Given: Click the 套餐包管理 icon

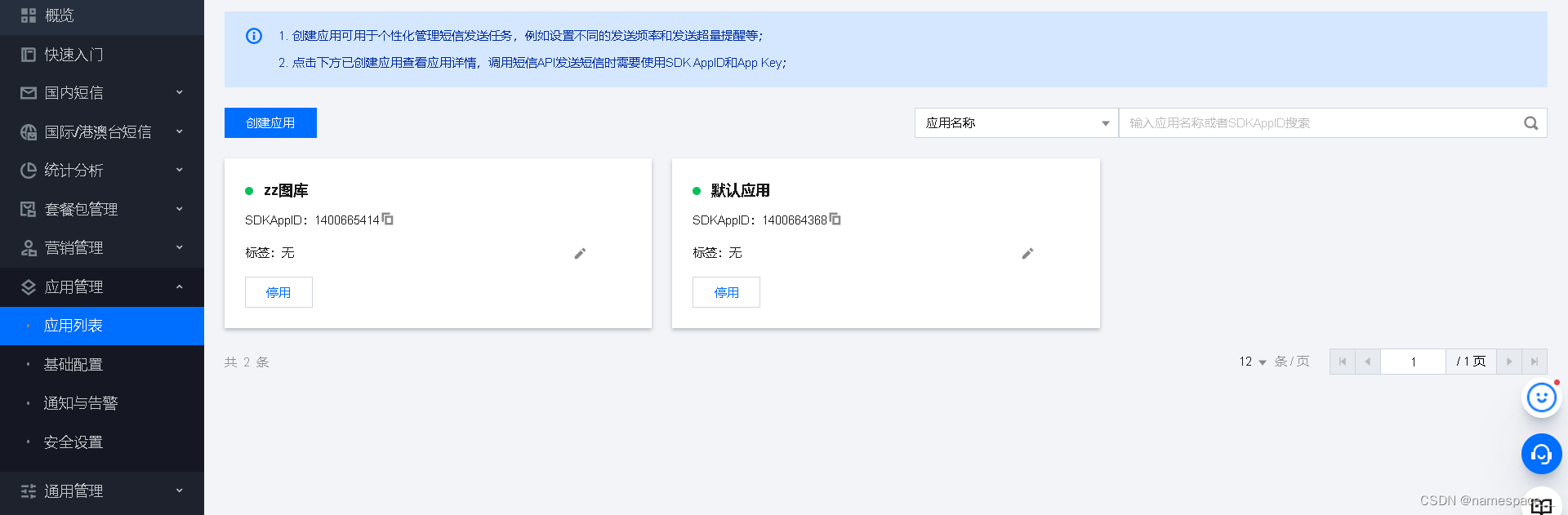Looking at the screenshot, I should pos(29,210).
